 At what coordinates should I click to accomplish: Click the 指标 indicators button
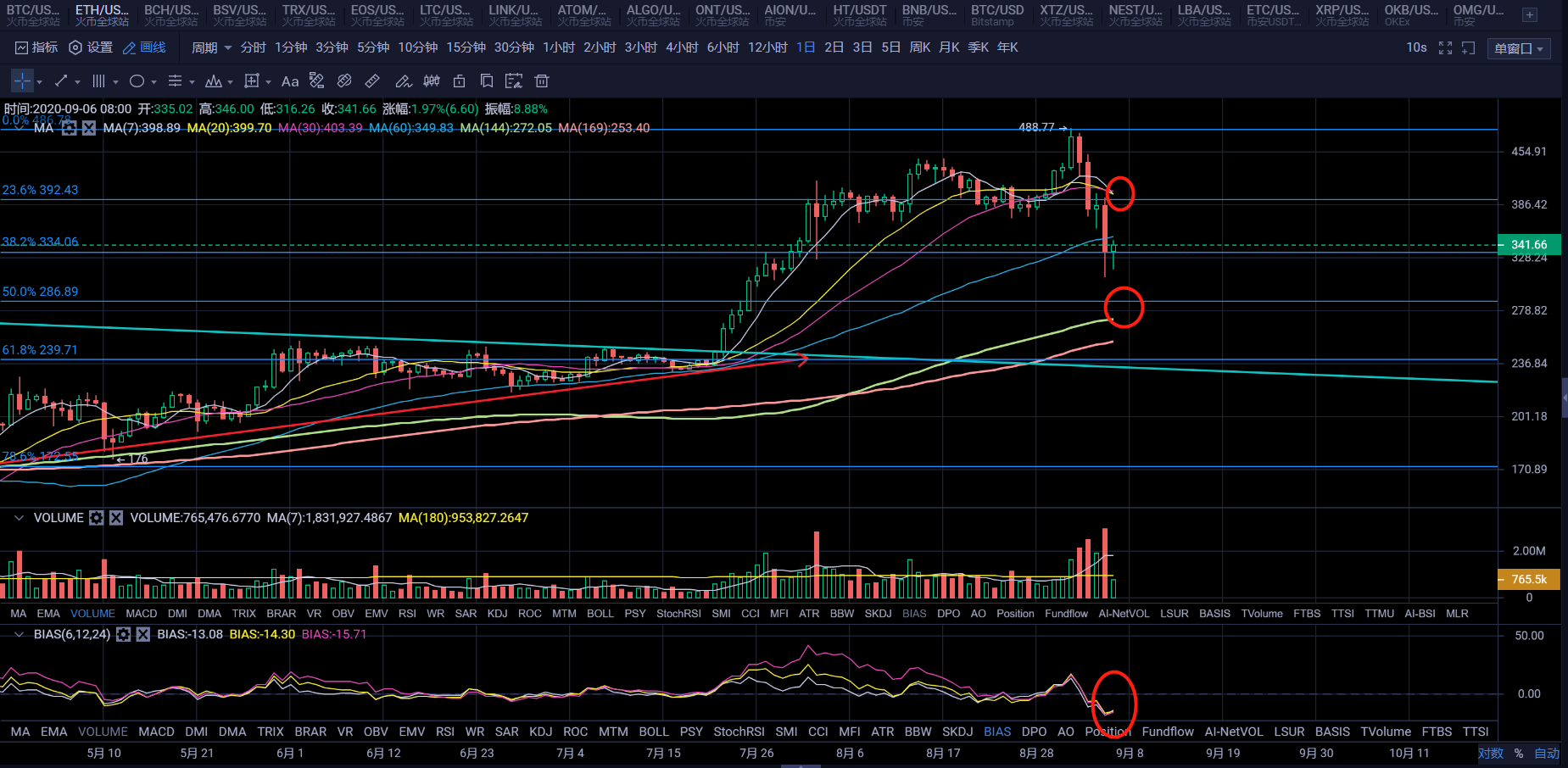[36, 47]
